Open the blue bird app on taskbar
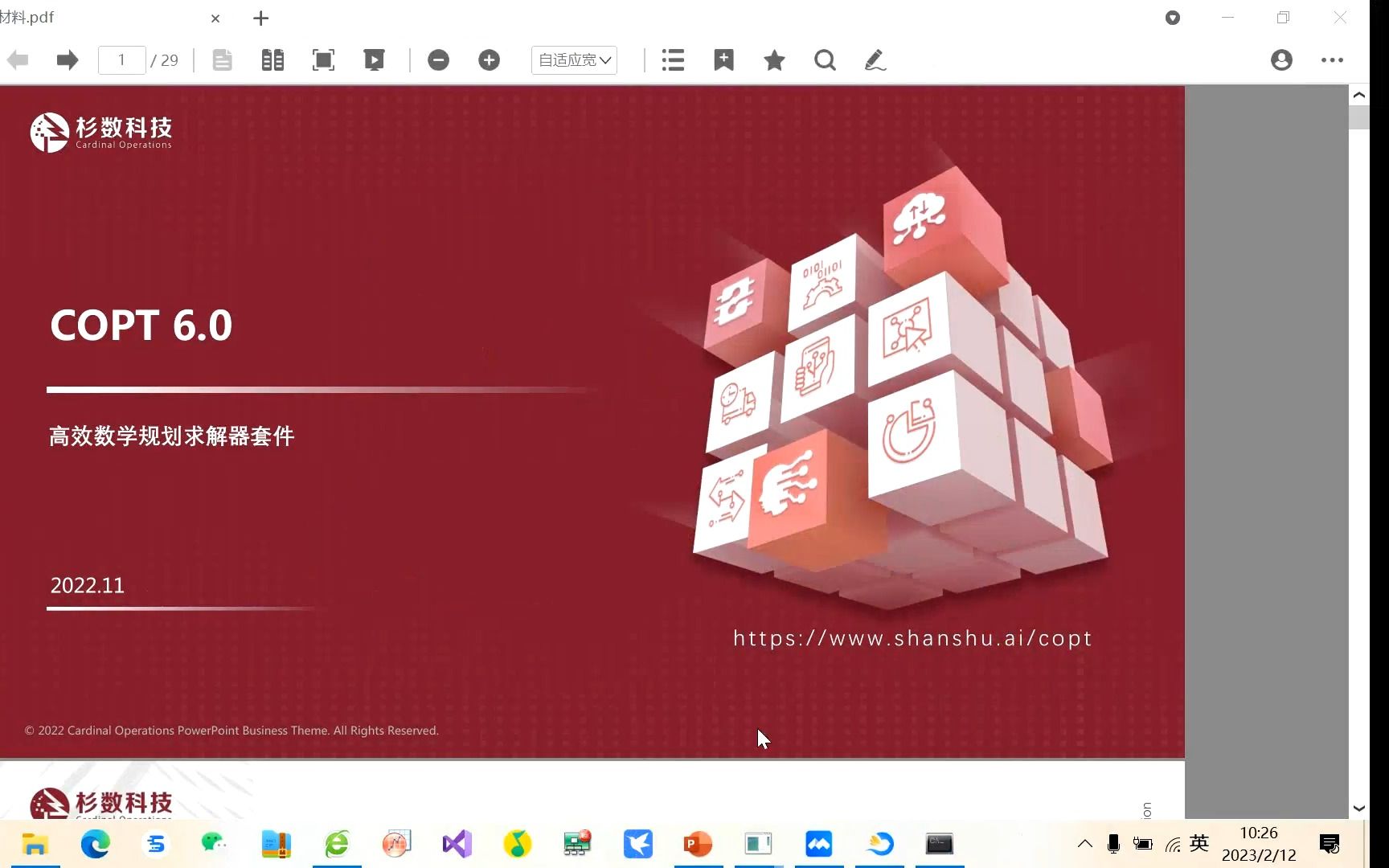 pyautogui.click(x=637, y=844)
